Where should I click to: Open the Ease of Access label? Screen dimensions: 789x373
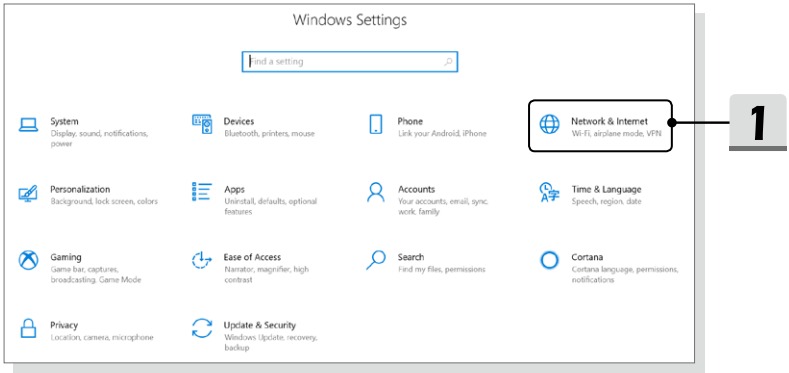(253, 257)
